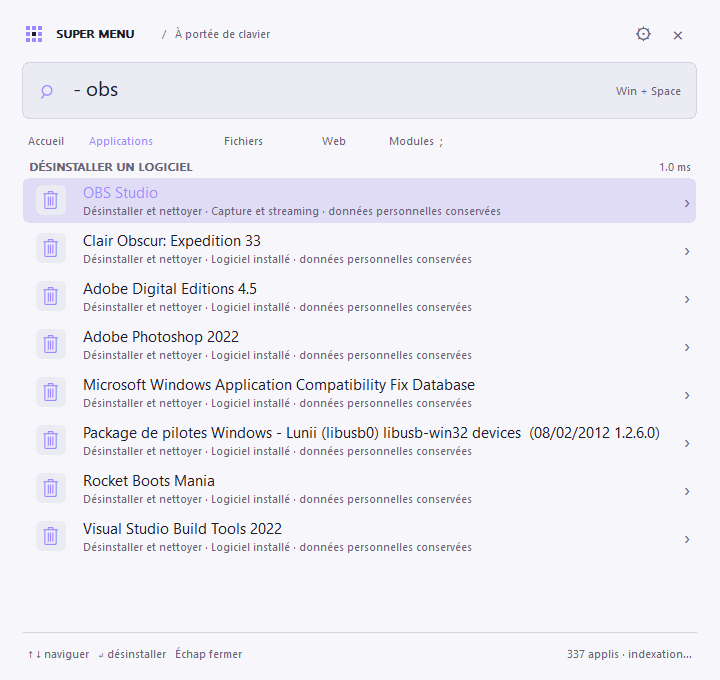Click the 'DÉSINSTALLER UN LOGICIEL' section header
The image size is (720, 680).
click(x=111, y=167)
